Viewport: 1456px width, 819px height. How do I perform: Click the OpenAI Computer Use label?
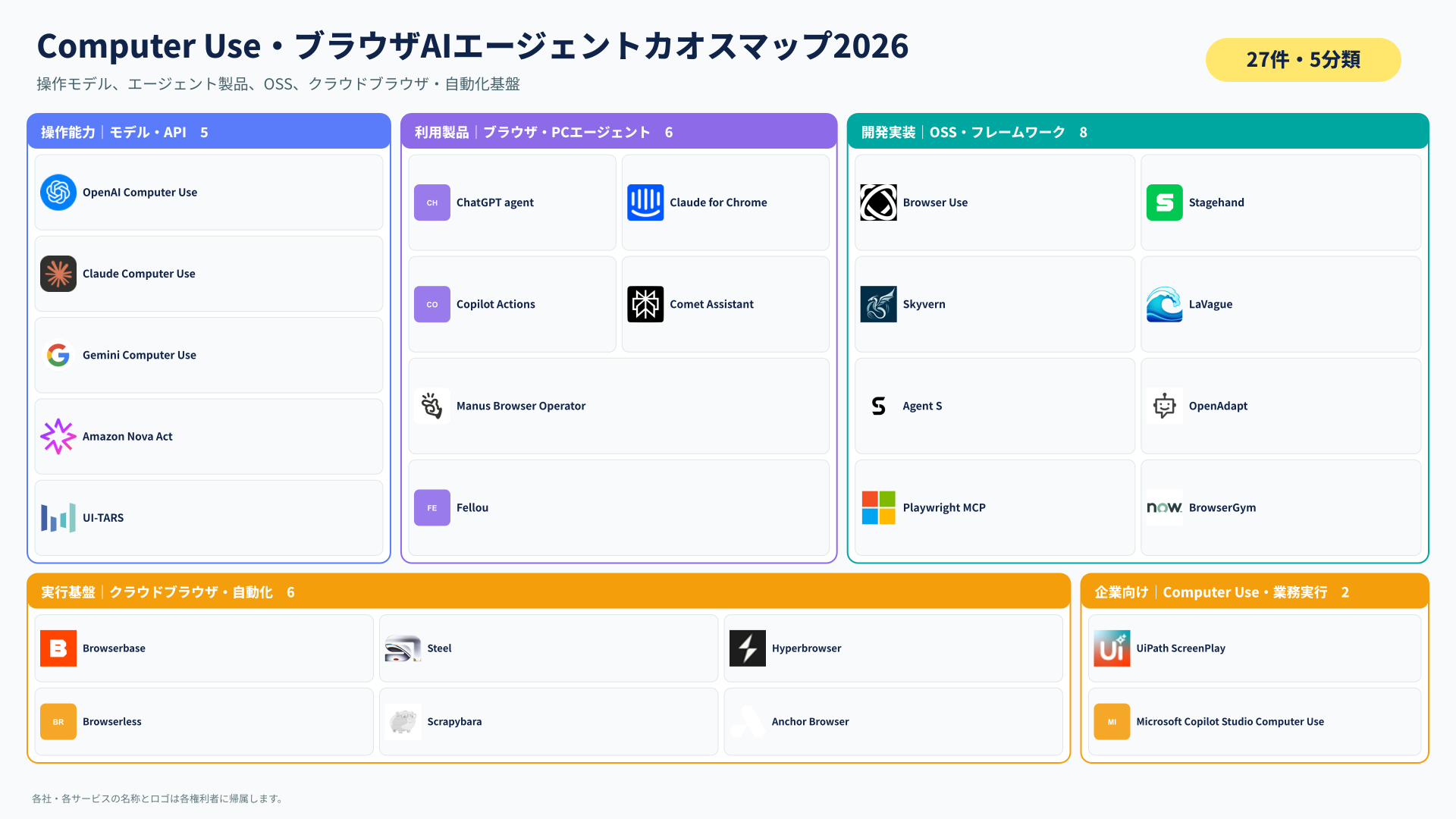(140, 193)
